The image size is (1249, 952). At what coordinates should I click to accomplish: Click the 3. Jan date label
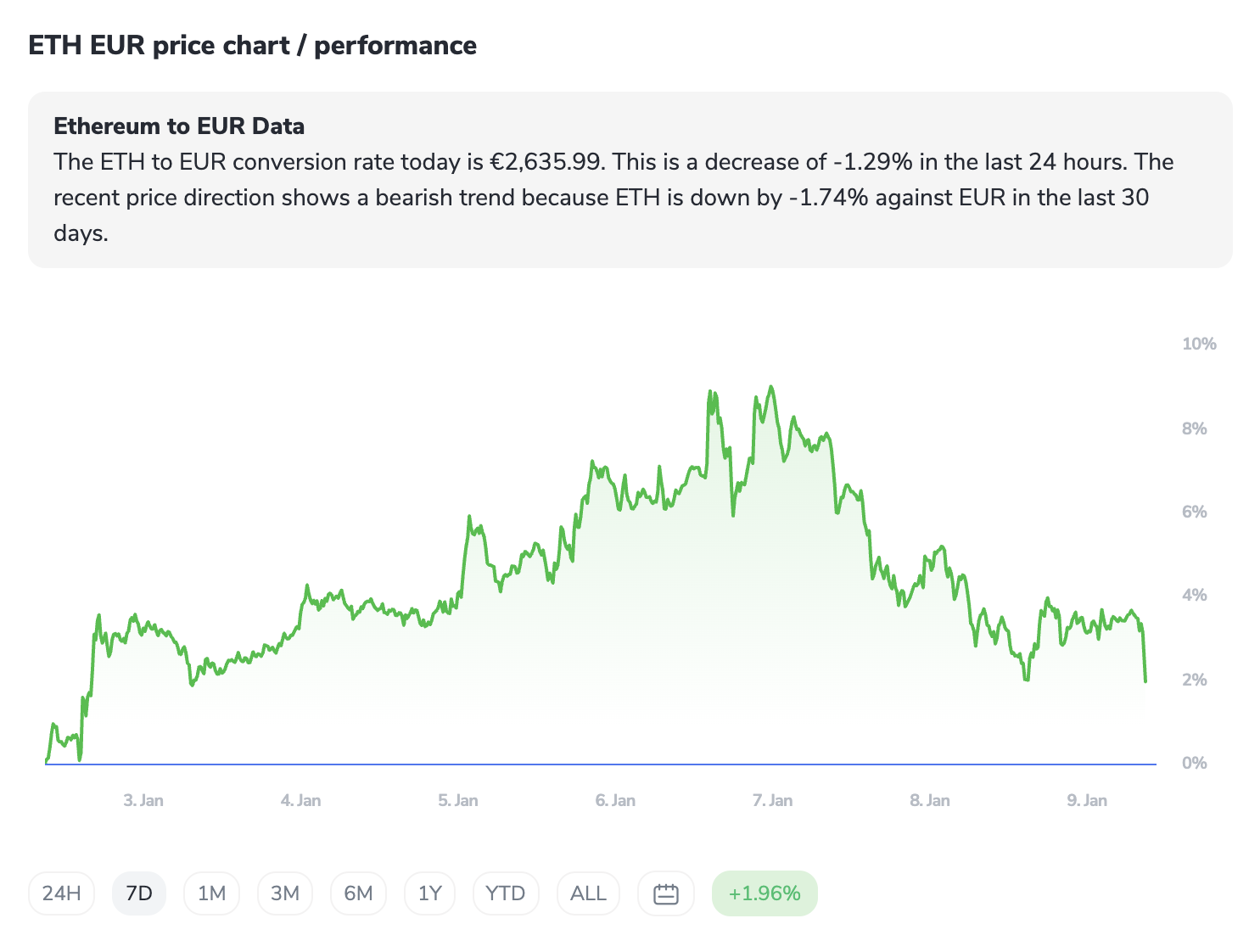pyautogui.click(x=143, y=800)
